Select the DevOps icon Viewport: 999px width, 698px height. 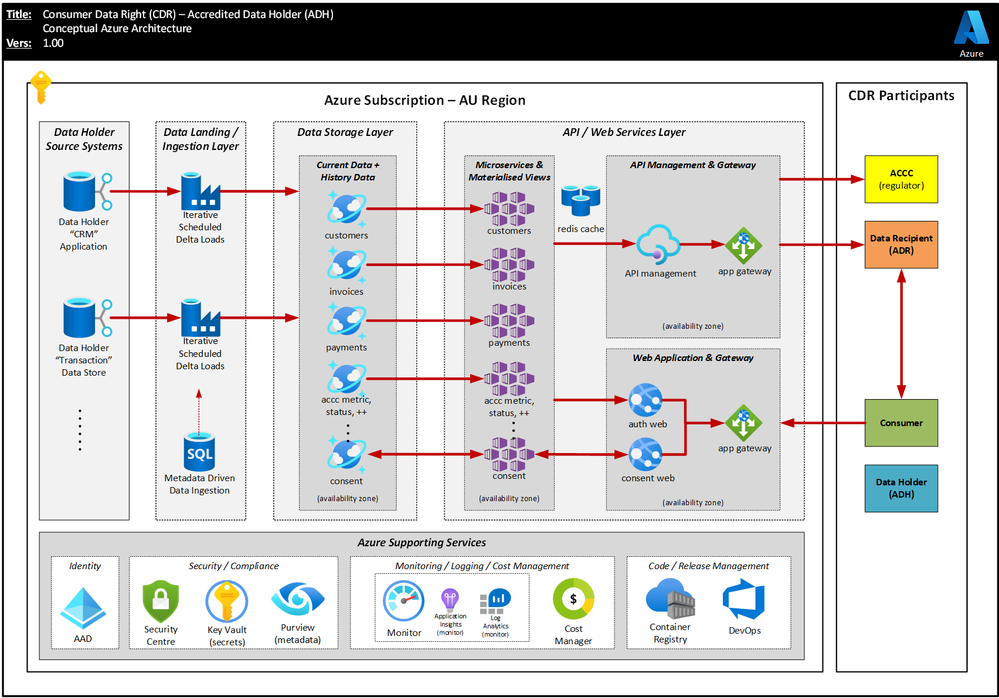point(744,599)
